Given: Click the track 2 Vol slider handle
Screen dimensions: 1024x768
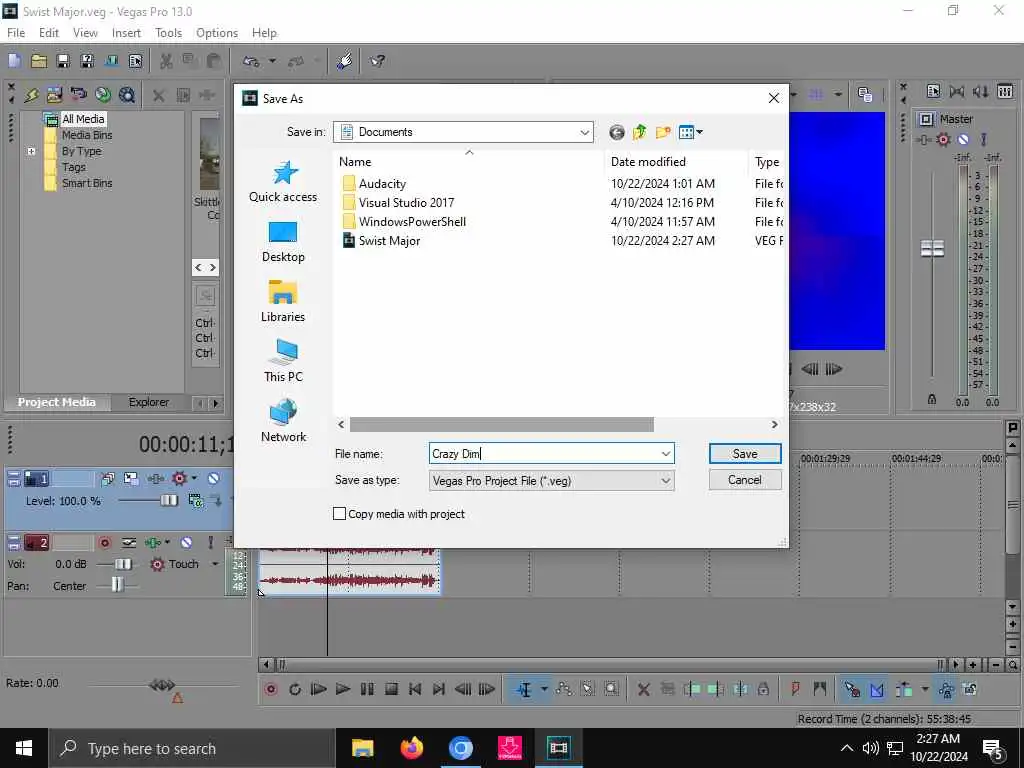Looking at the screenshot, I should pyautogui.click(x=123, y=564).
